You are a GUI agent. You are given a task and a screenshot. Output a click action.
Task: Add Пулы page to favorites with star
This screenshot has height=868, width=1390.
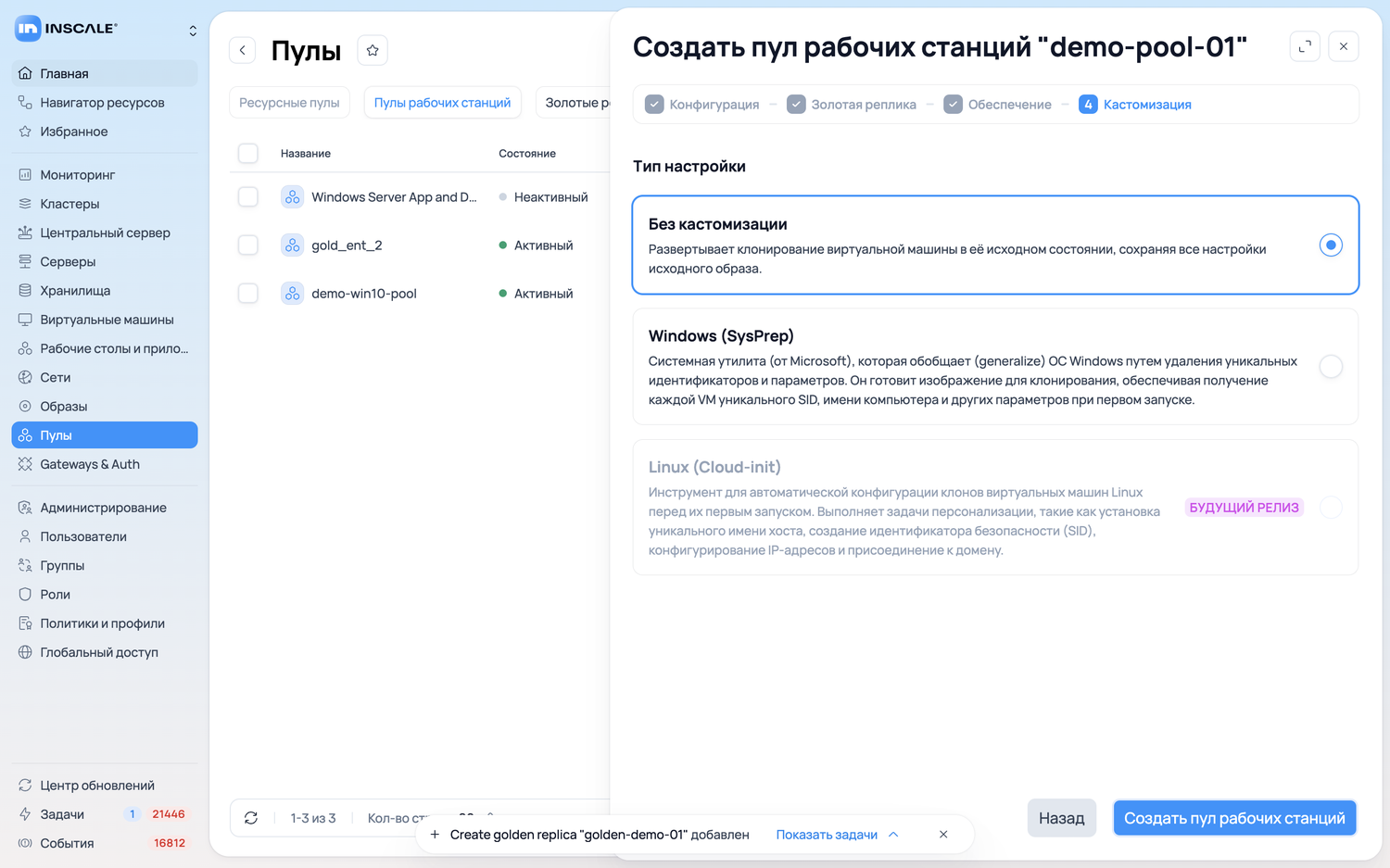[373, 50]
